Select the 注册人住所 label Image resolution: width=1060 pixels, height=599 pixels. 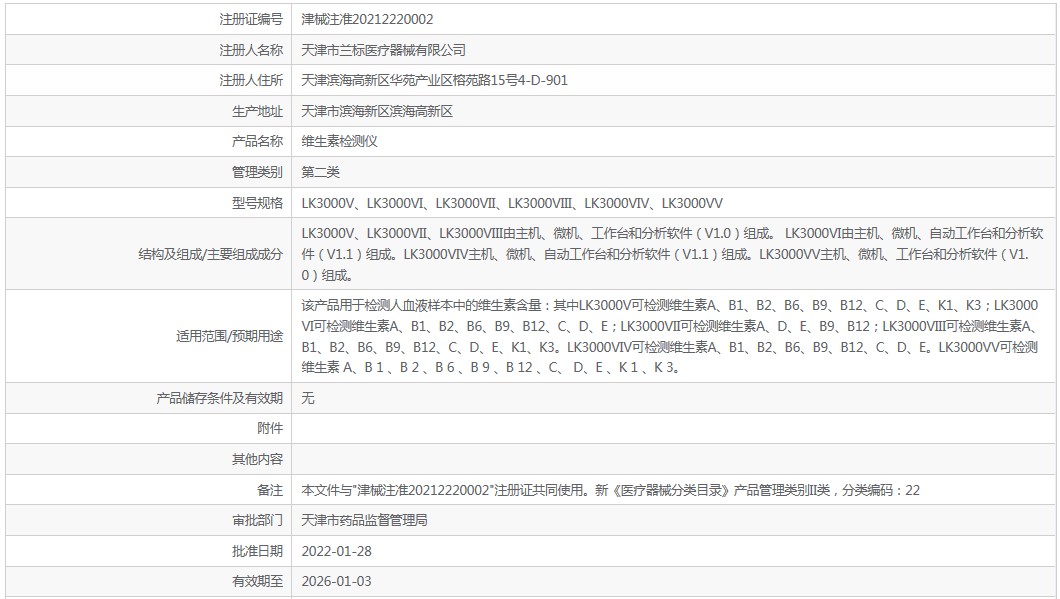point(251,80)
